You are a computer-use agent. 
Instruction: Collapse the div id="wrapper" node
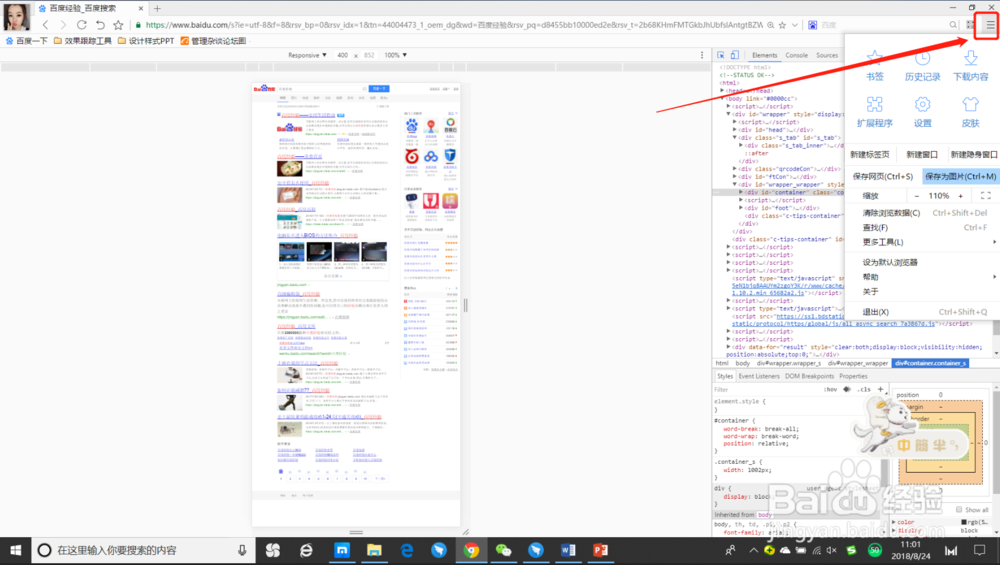pos(728,114)
